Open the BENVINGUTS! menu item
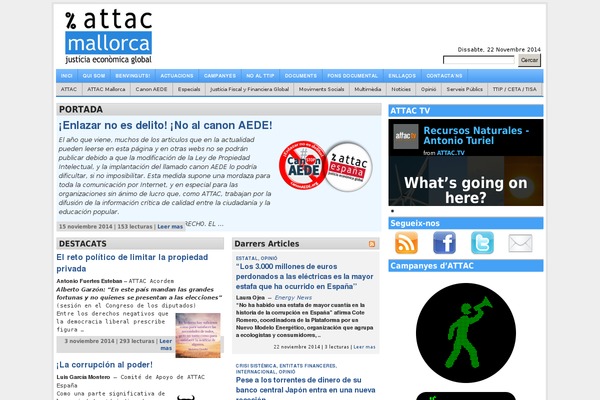This screenshot has width=600, height=400. tap(133, 76)
